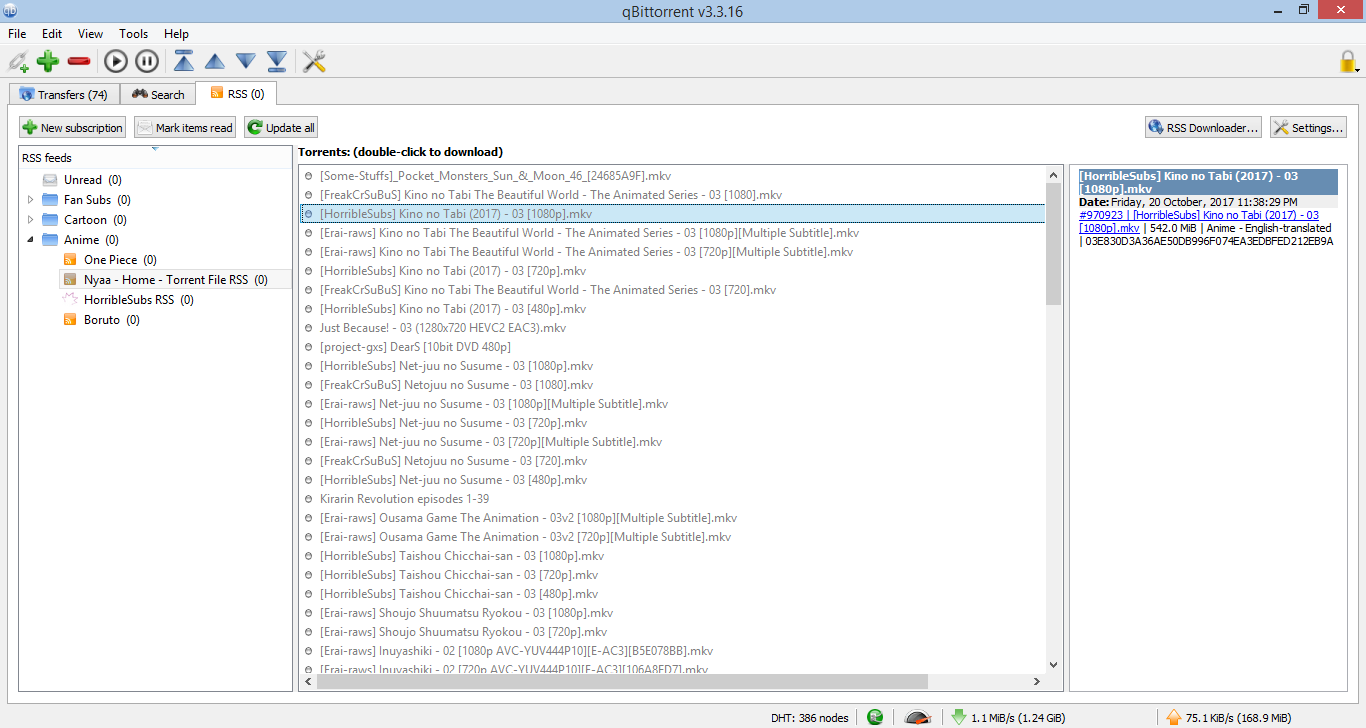Toggle alternative speed limits speedometer icon
The image size is (1366, 728).
click(919, 717)
